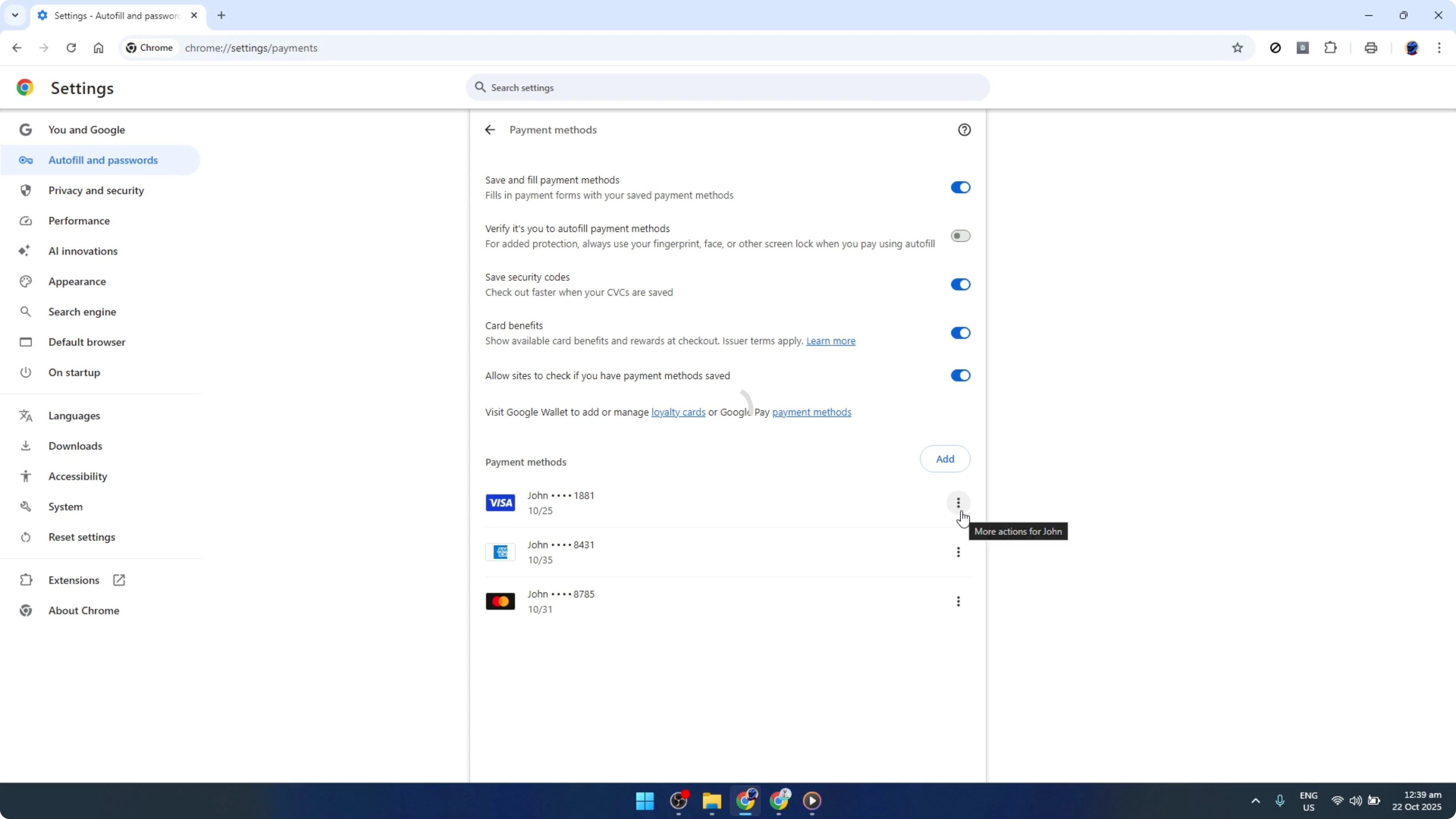The width and height of the screenshot is (1456, 819).
Task: Open the browser extensions puzzle icon
Action: (1331, 48)
